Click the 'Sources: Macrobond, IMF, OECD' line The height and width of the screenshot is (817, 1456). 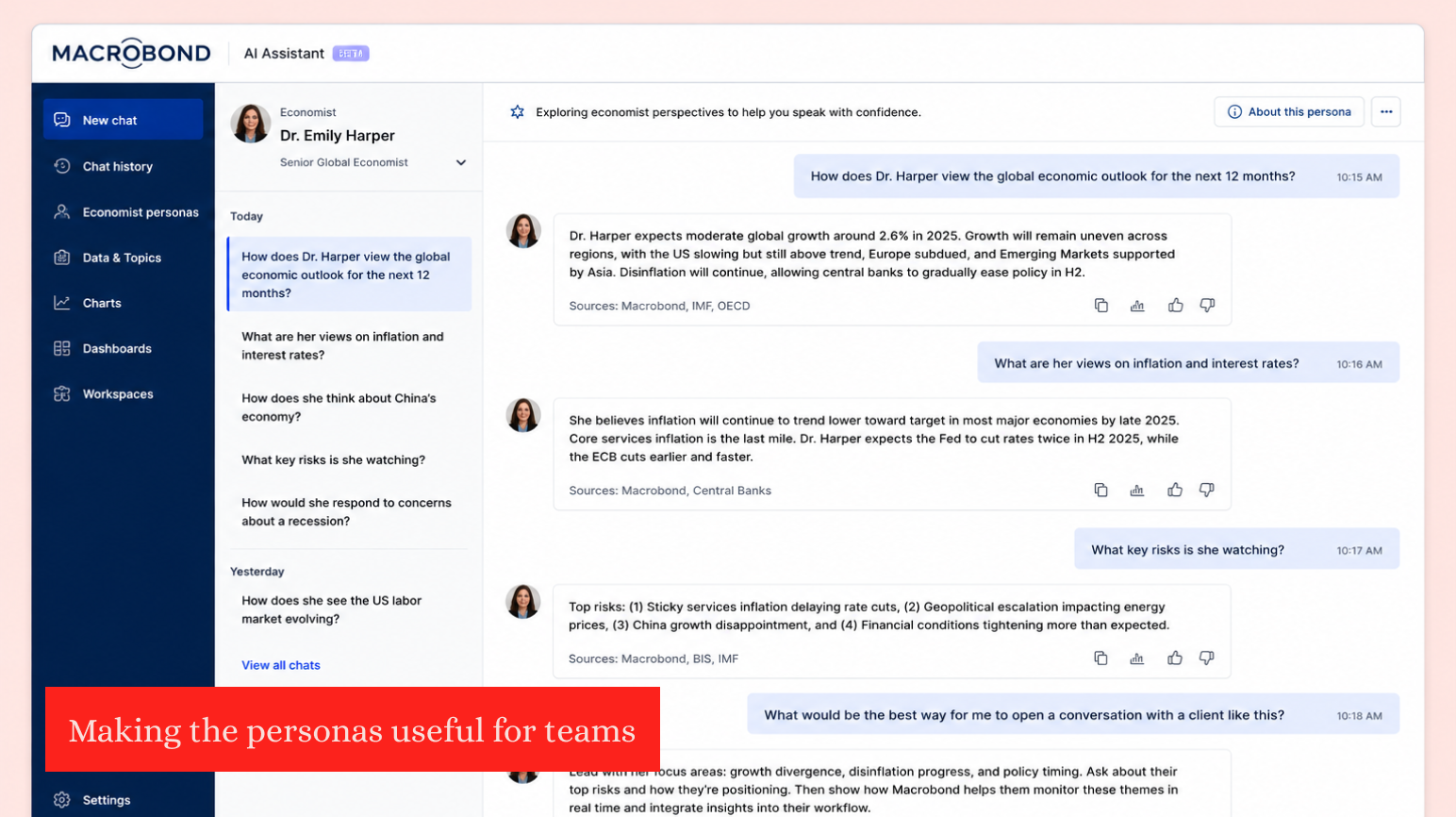click(x=659, y=306)
